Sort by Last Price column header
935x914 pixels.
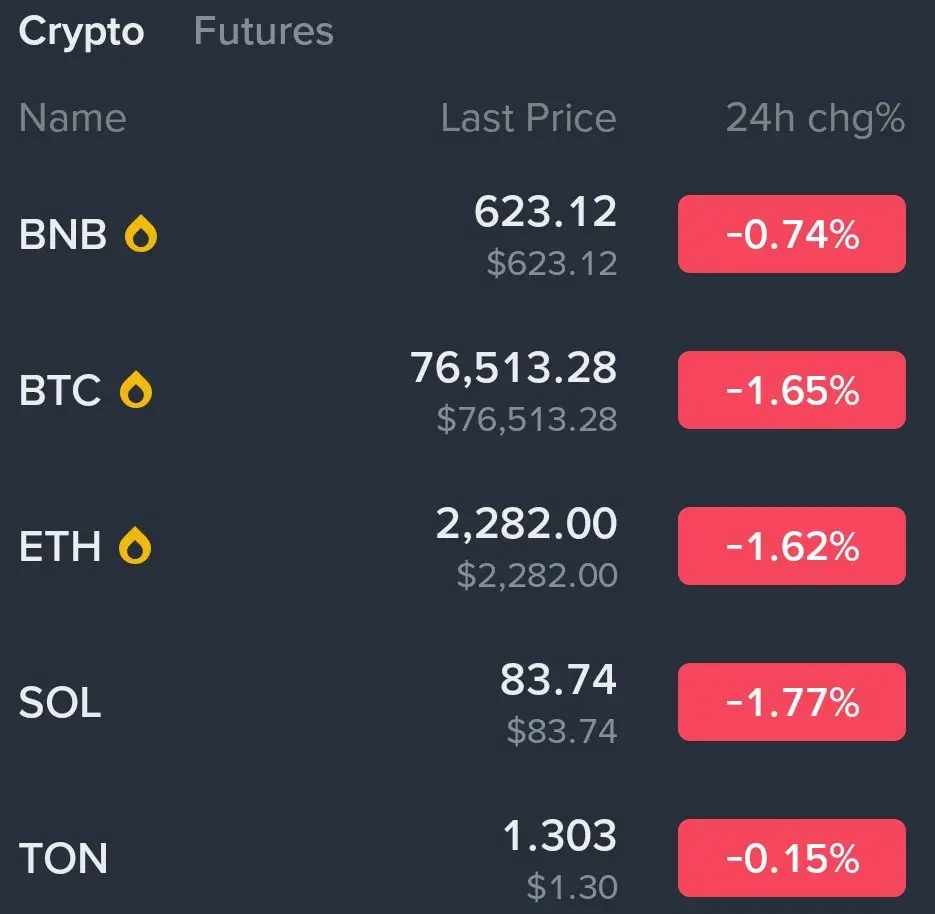[528, 118]
